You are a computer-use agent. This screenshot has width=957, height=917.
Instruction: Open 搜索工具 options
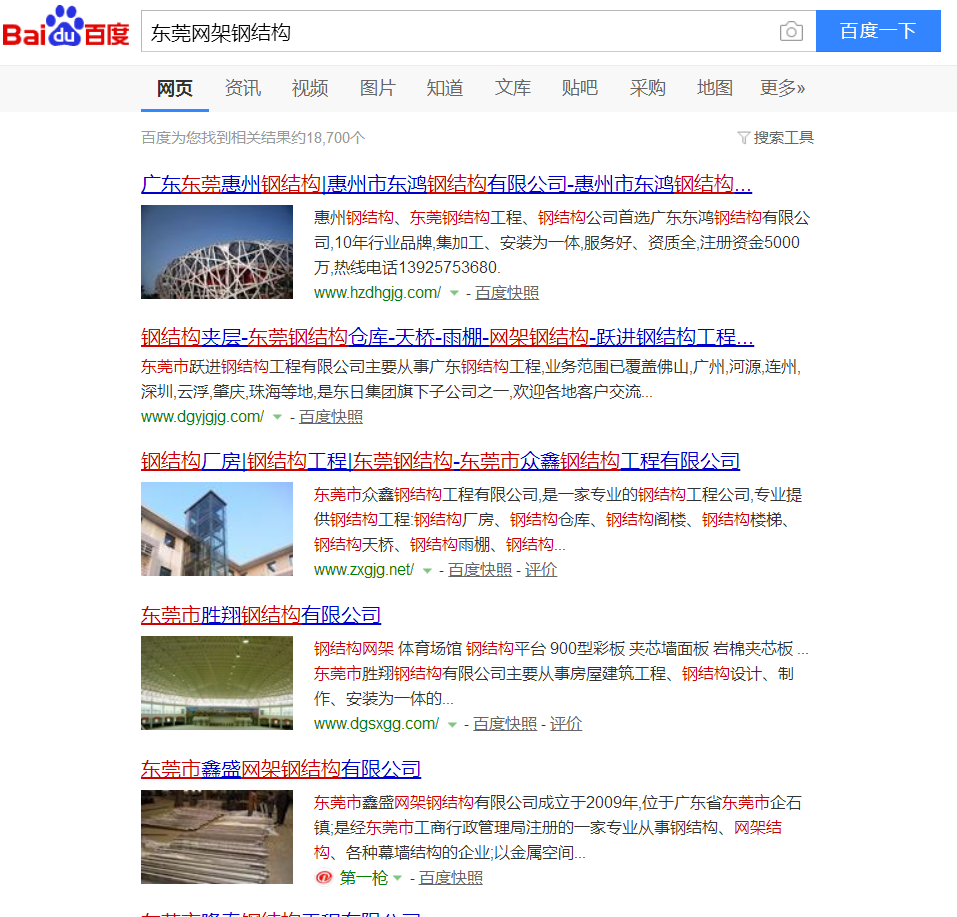[784, 138]
